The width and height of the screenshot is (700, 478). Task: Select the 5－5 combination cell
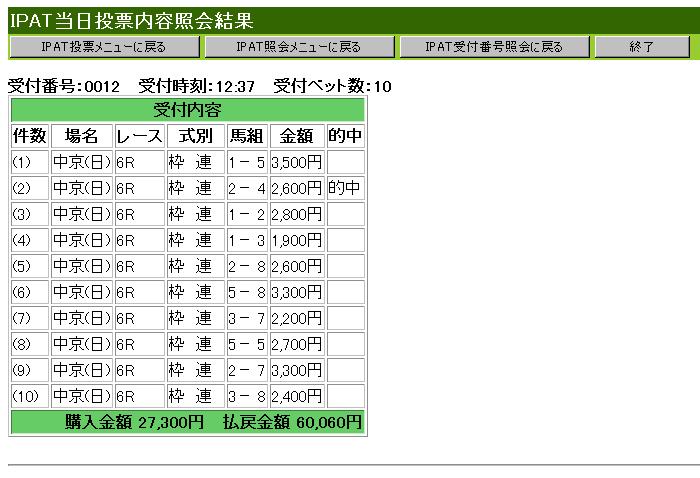246,344
